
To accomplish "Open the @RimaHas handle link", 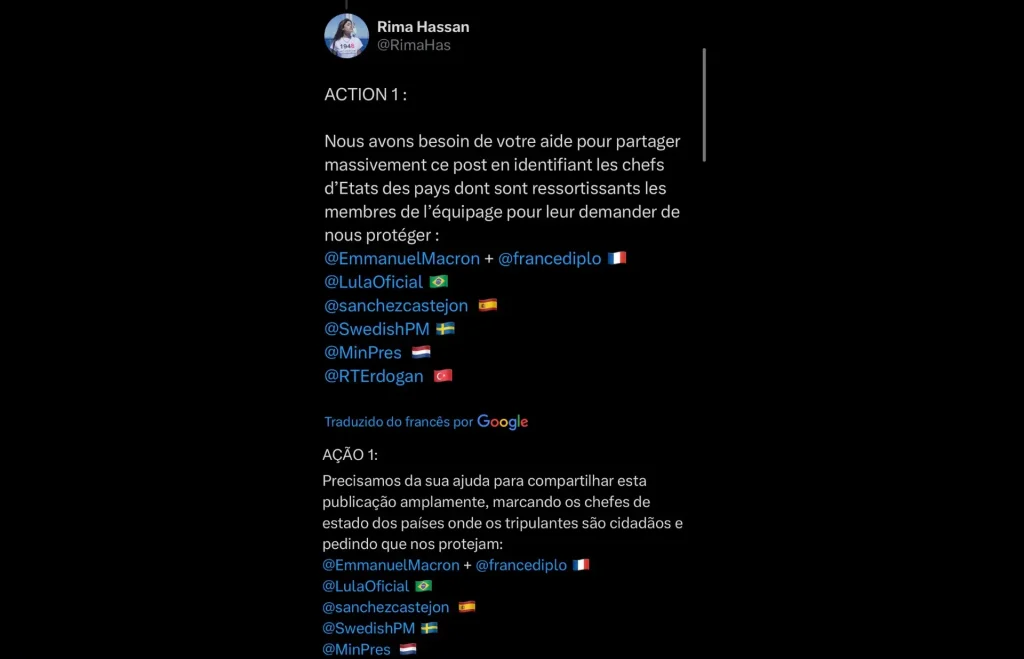I will coord(413,45).
